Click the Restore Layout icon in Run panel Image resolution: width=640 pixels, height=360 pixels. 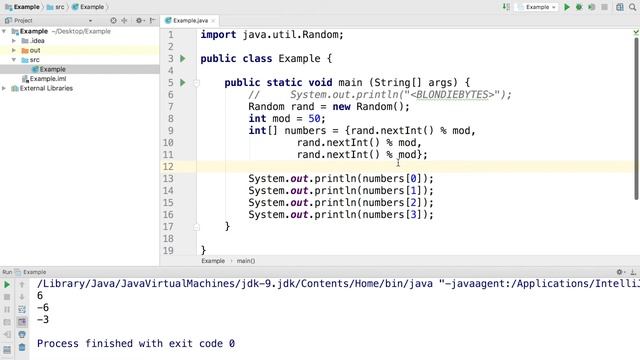point(7,350)
